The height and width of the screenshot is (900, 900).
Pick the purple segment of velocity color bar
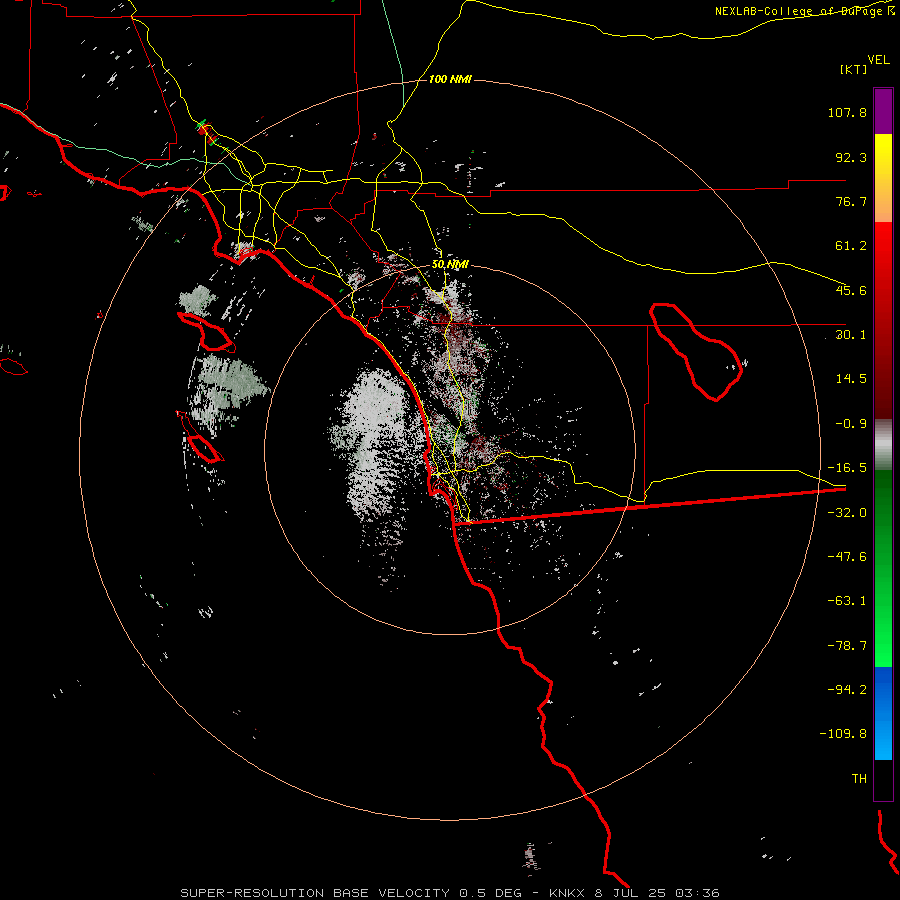coord(883,111)
